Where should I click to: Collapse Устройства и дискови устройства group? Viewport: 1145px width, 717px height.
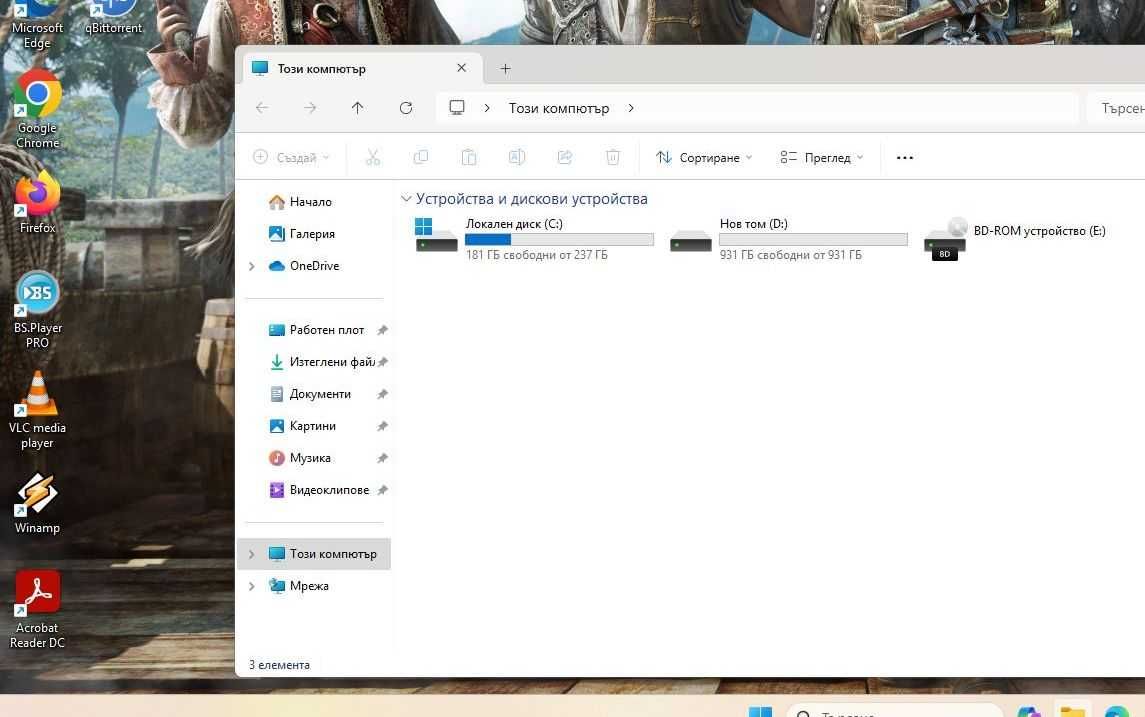(x=406, y=199)
